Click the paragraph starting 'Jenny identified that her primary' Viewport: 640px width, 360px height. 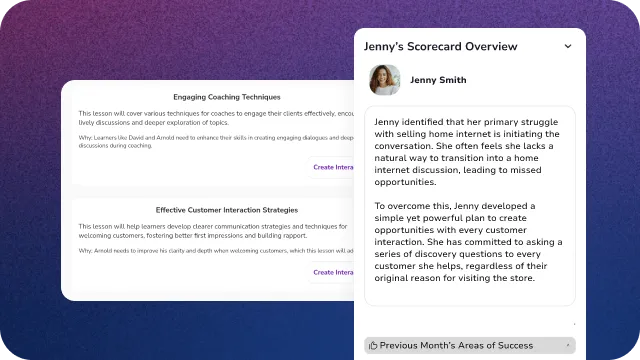click(x=467, y=152)
